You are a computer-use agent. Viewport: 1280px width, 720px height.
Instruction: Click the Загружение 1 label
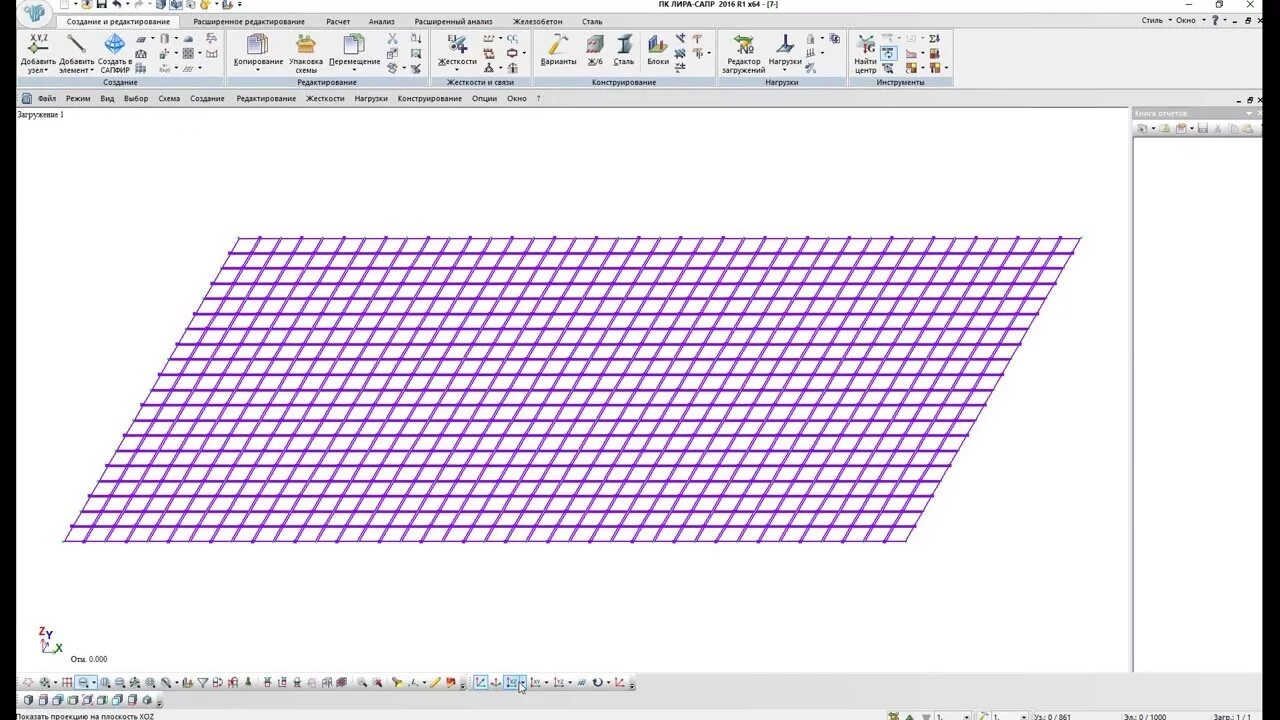40,115
